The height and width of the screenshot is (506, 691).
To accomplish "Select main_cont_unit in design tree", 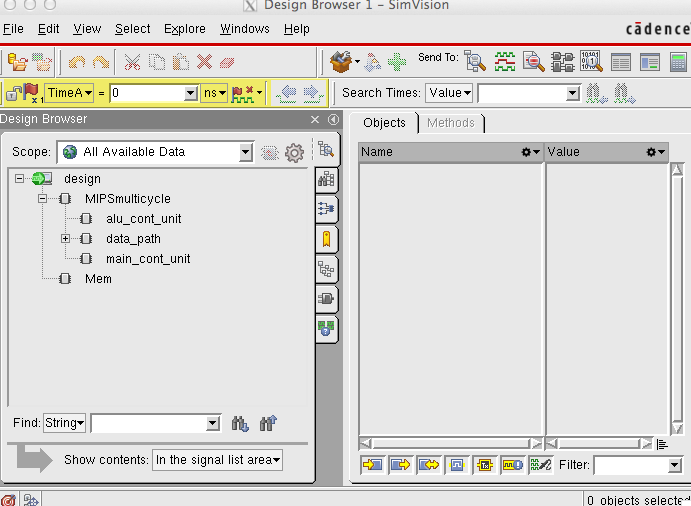I will 148,259.
